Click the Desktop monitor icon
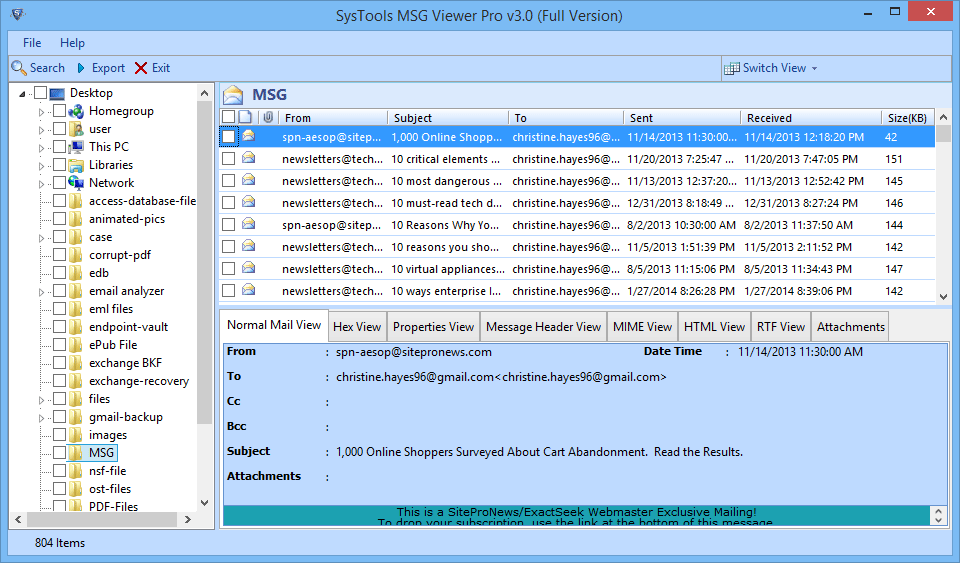The width and height of the screenshot is (960, 563). click(x=57, y=94)
